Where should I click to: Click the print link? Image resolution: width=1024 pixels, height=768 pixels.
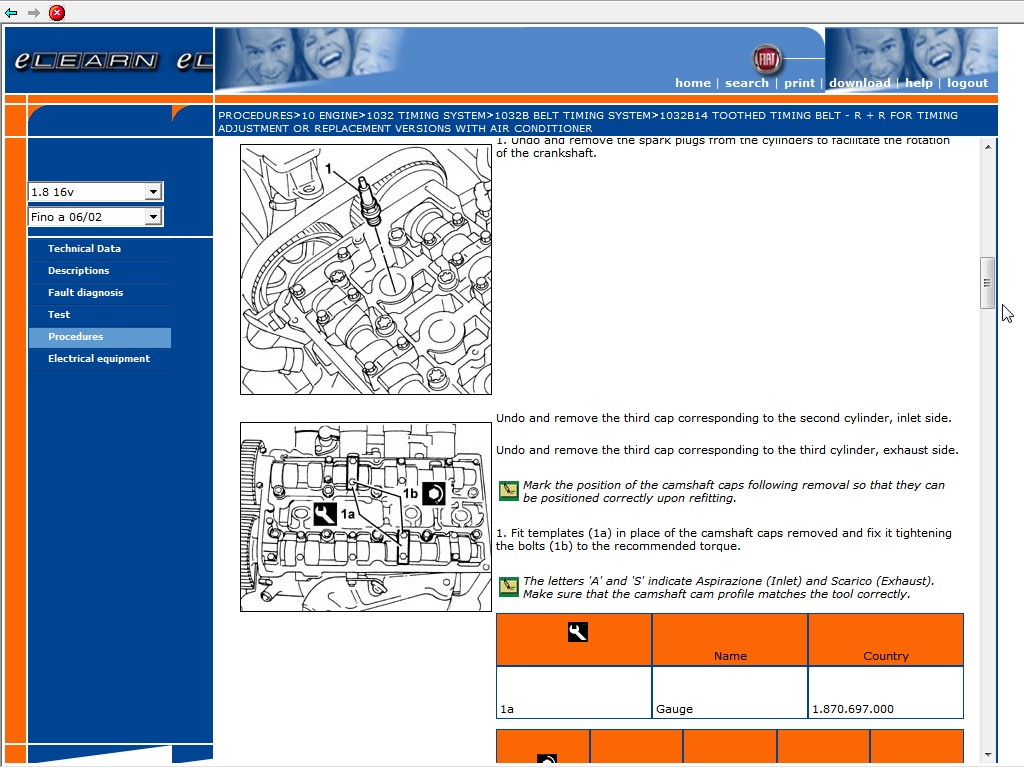click(x=799, y=83)
